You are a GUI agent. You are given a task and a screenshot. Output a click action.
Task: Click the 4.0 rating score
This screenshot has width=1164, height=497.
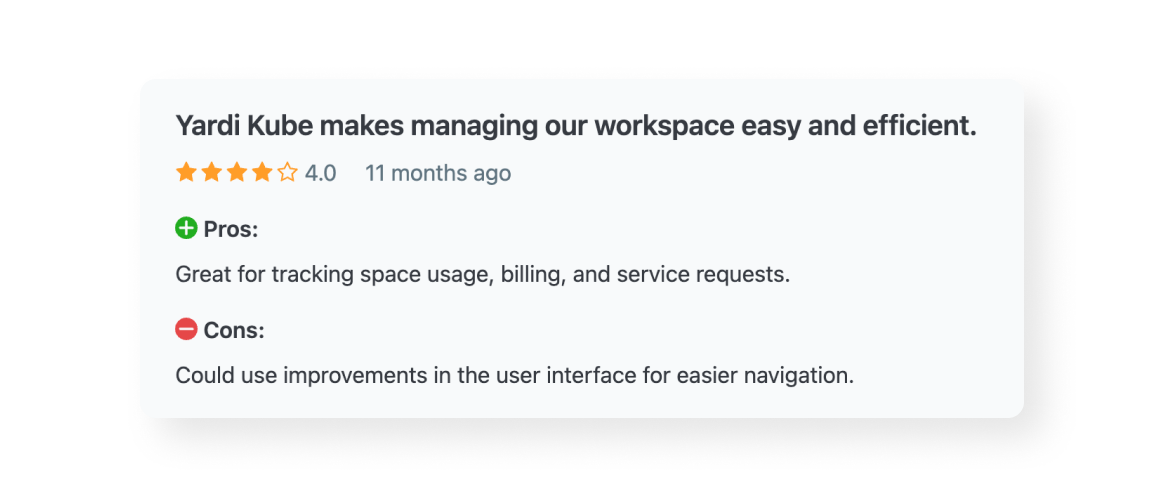pos(320,174)
